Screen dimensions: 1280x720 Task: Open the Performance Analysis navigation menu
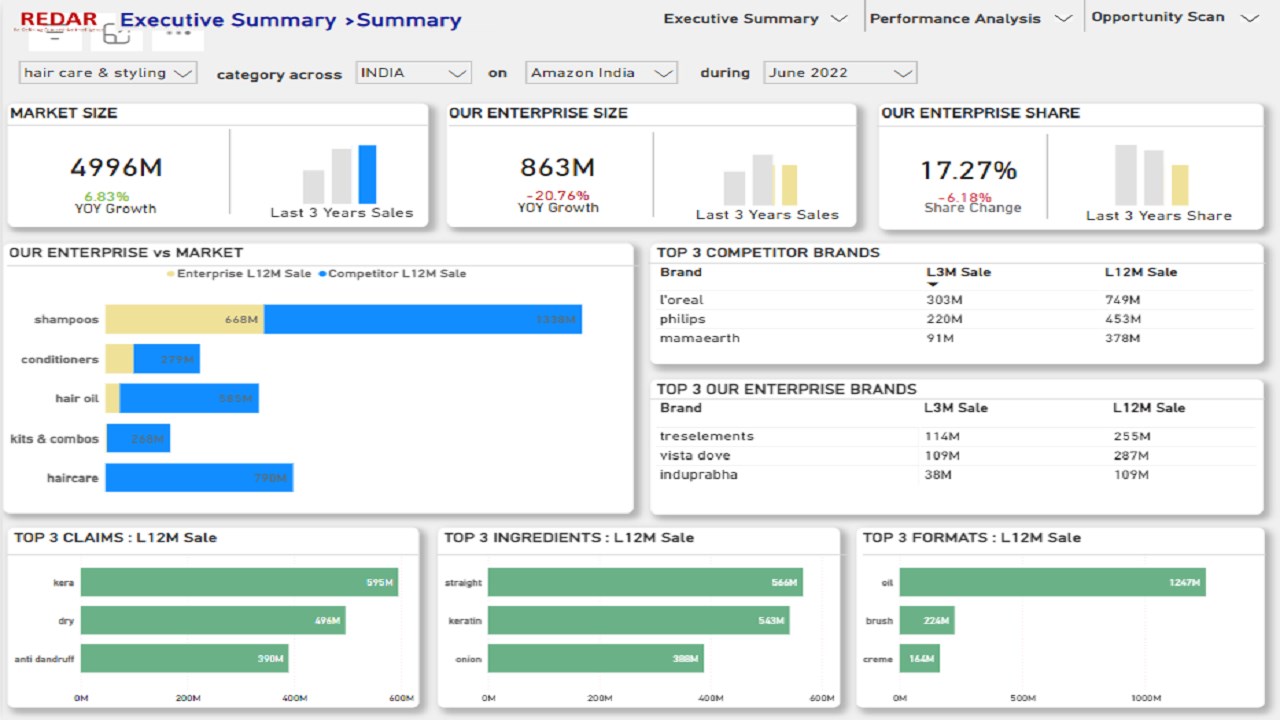tap(970, 18)
